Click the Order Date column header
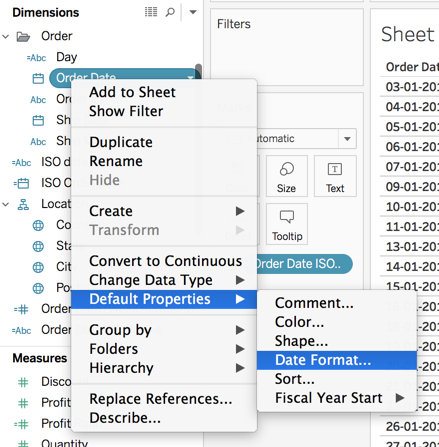This screenshot has height=447, width=439. coord(412,67)
